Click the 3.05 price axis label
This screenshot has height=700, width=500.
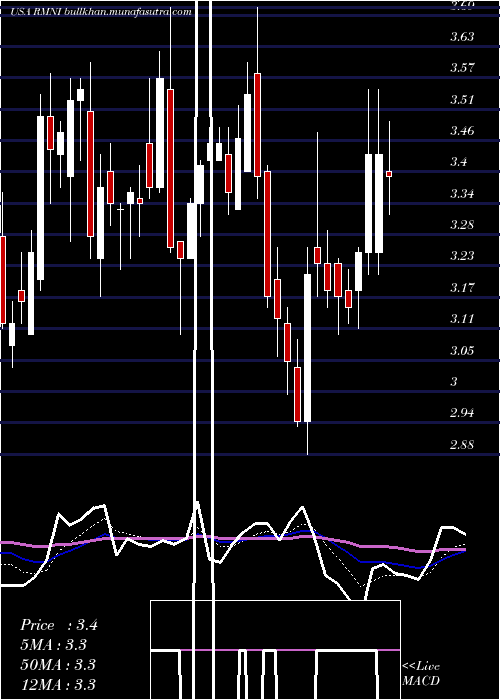click(x=462, y=350)
